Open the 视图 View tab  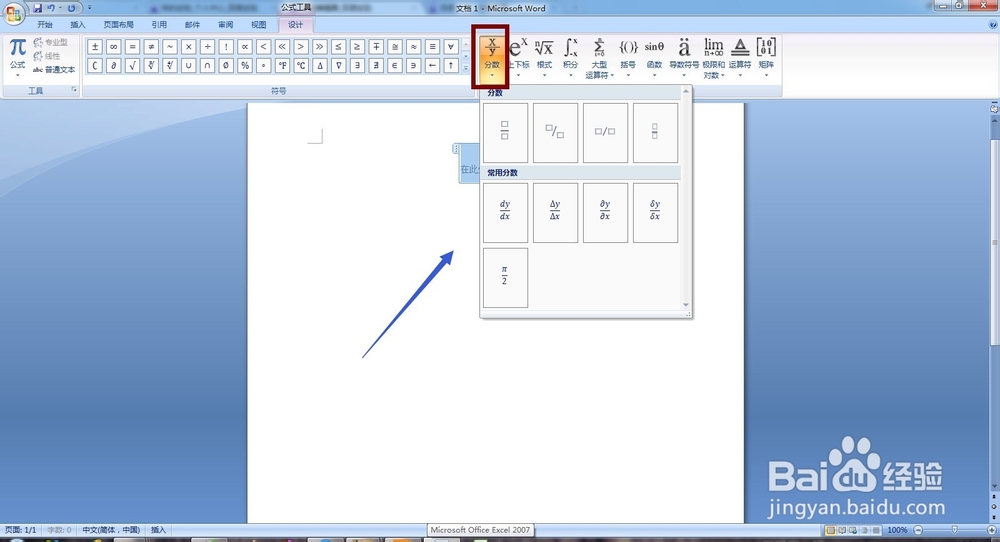point(259,25)
